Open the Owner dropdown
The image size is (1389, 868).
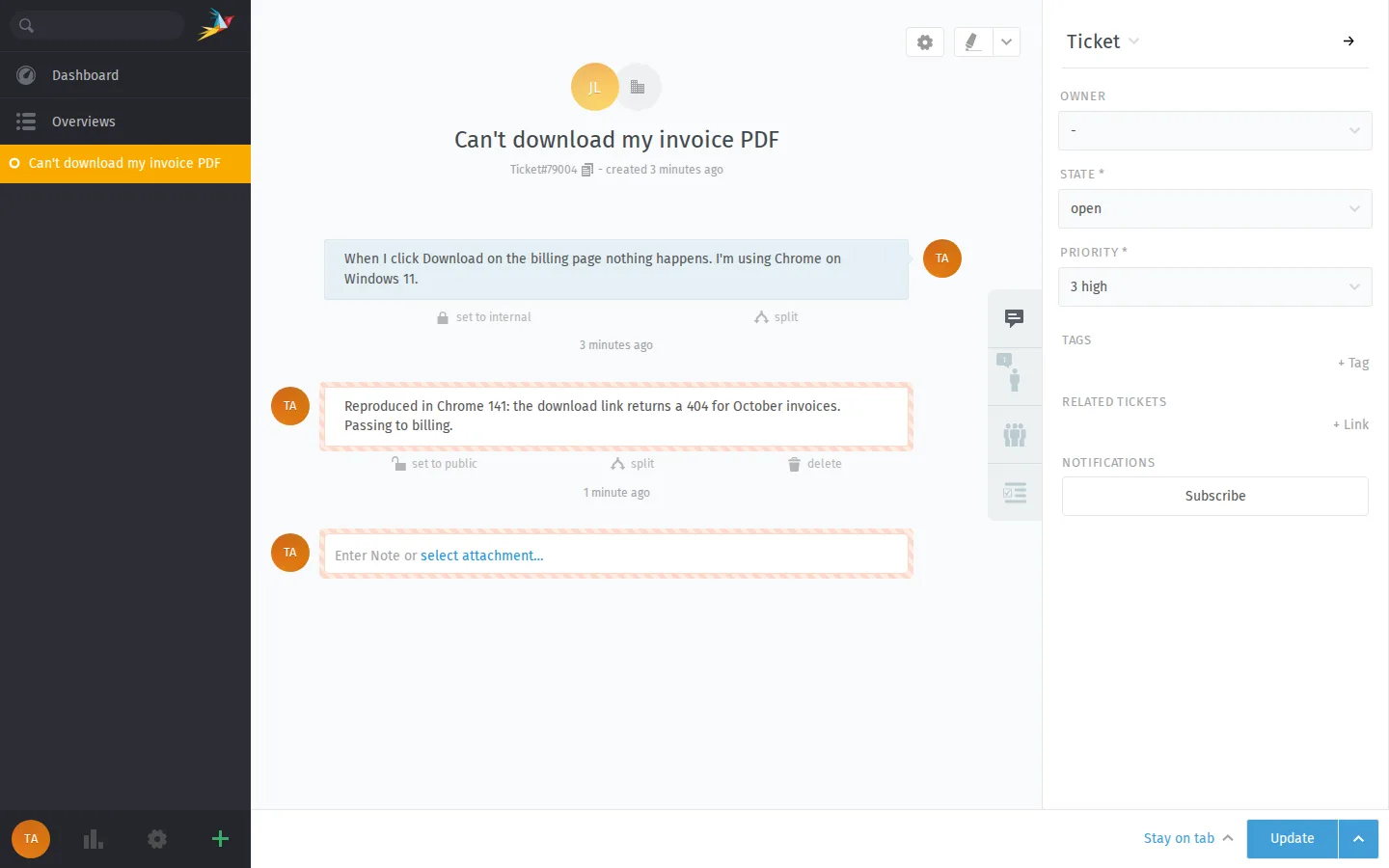1215,130
